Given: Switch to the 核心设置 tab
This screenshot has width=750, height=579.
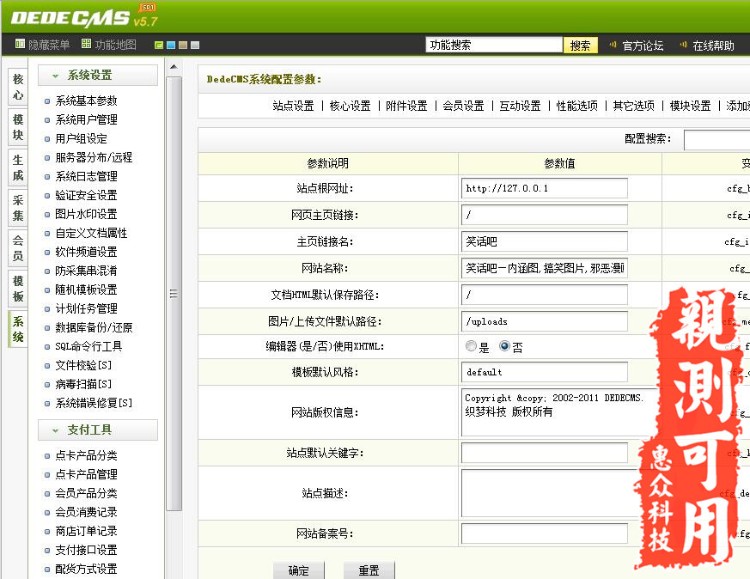Looking at the screenshot, I should tap(350, 106).
